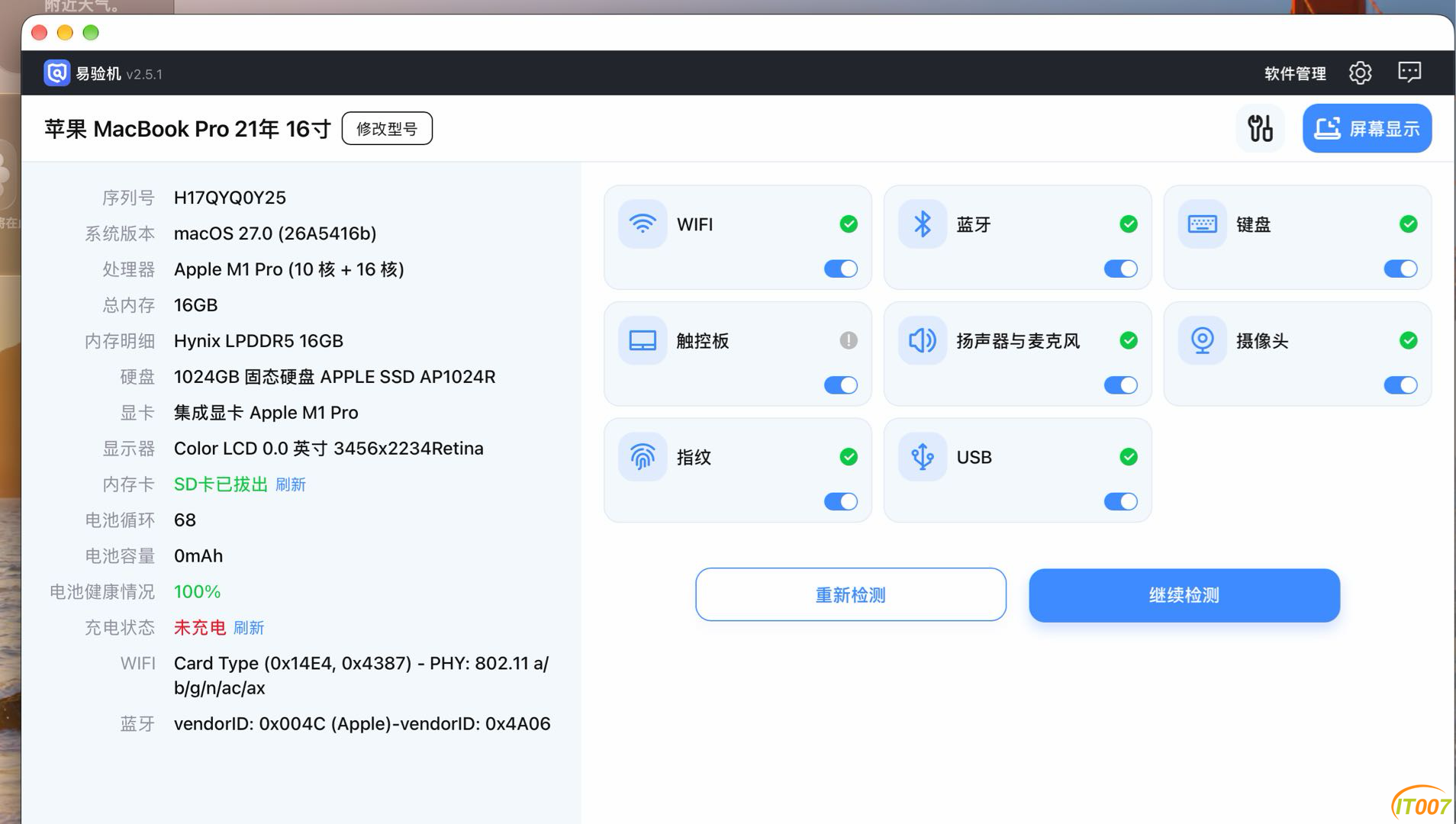This screenshot has width=1456, height=824.
Task: Click the 键盘 keyboard icon
Action: coord(1203,224)
